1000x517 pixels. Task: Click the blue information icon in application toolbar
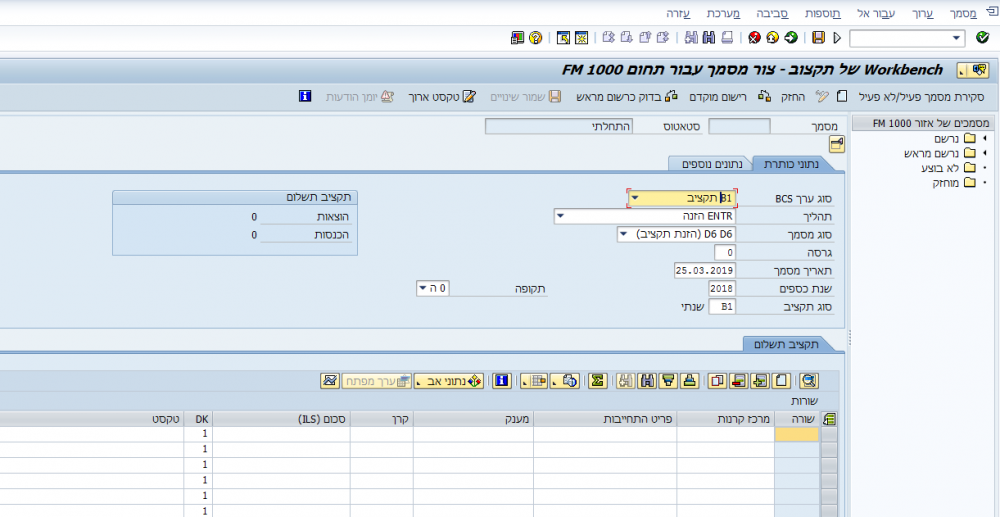(x=305, y=97)
